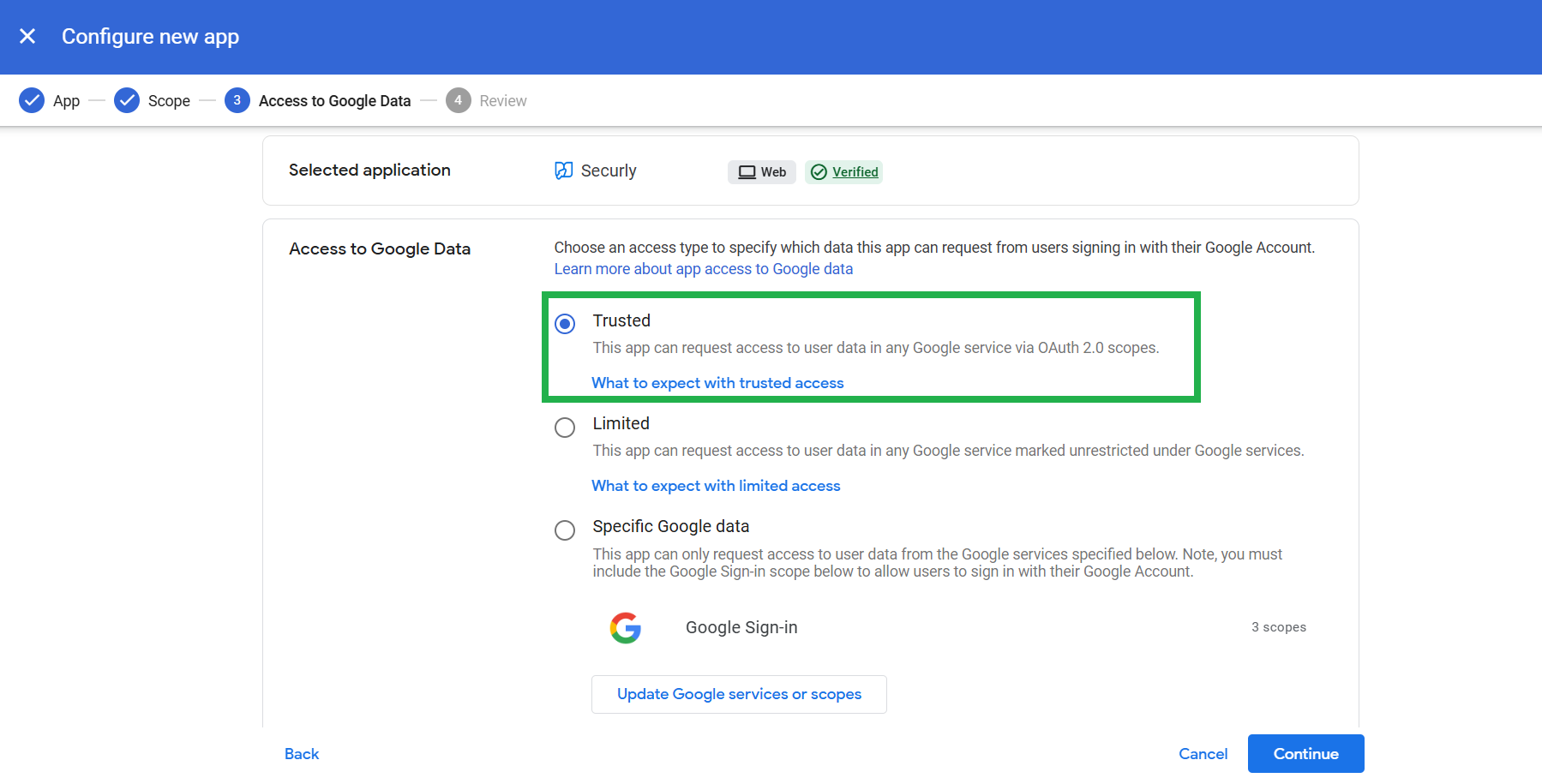Click the Web platform badge
This screenshot has width=1542, height=784.
point(762,172)
